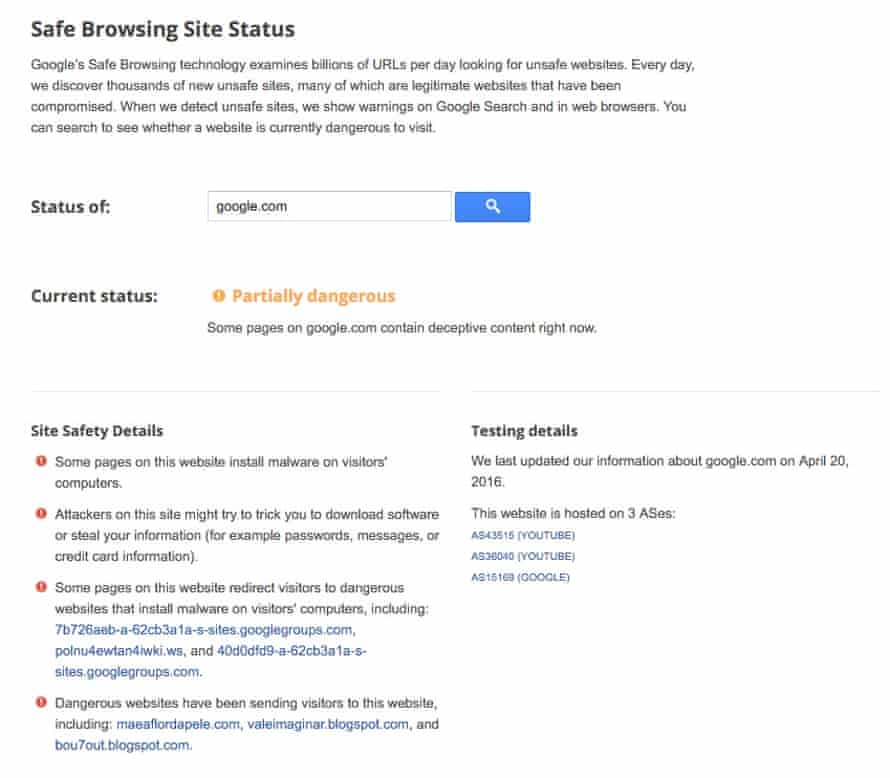Click the google.com search input field
This screenshot has height=778, width=890.
coord(330,206)
